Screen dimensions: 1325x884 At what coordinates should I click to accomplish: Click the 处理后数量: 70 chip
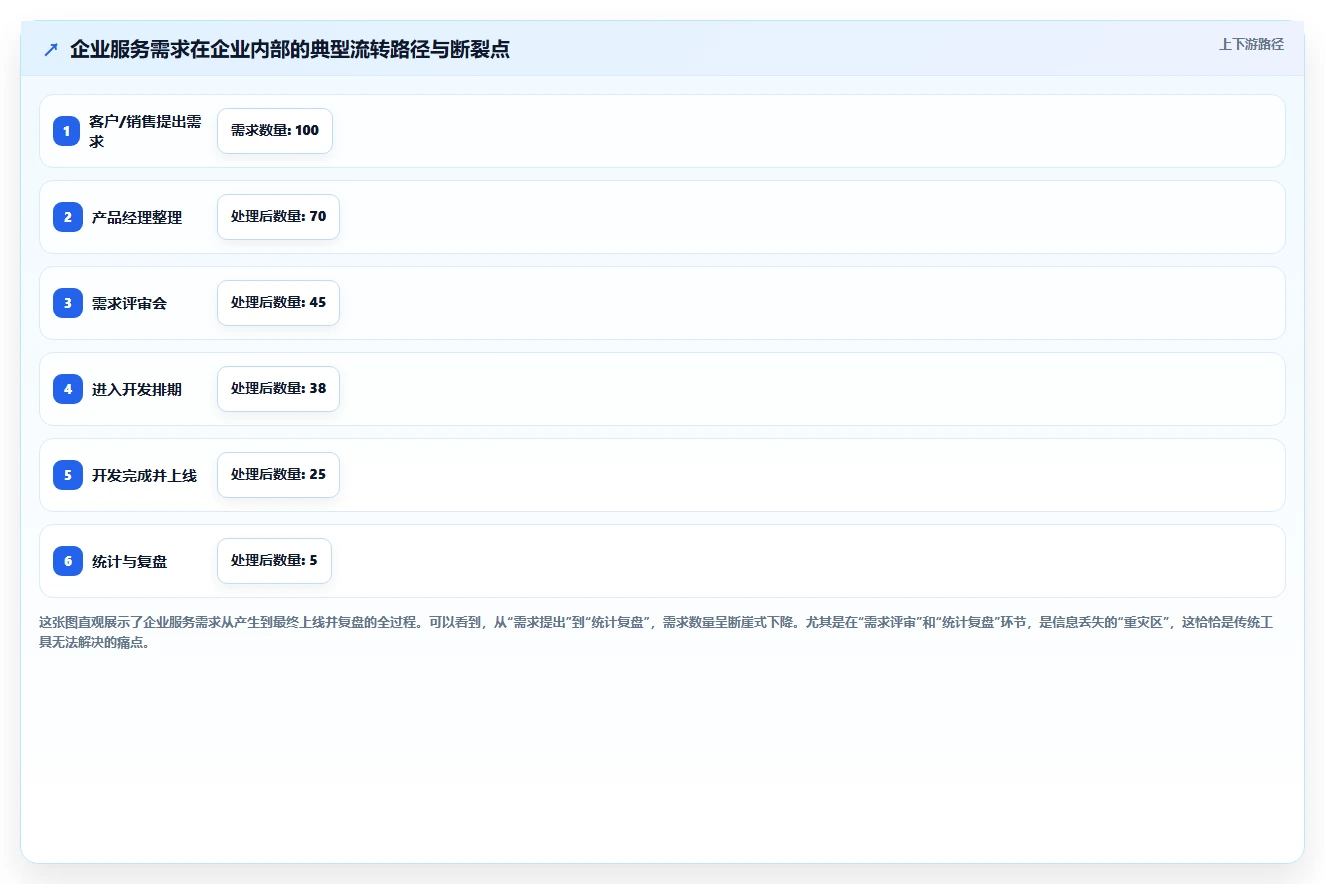coord(278,217)
